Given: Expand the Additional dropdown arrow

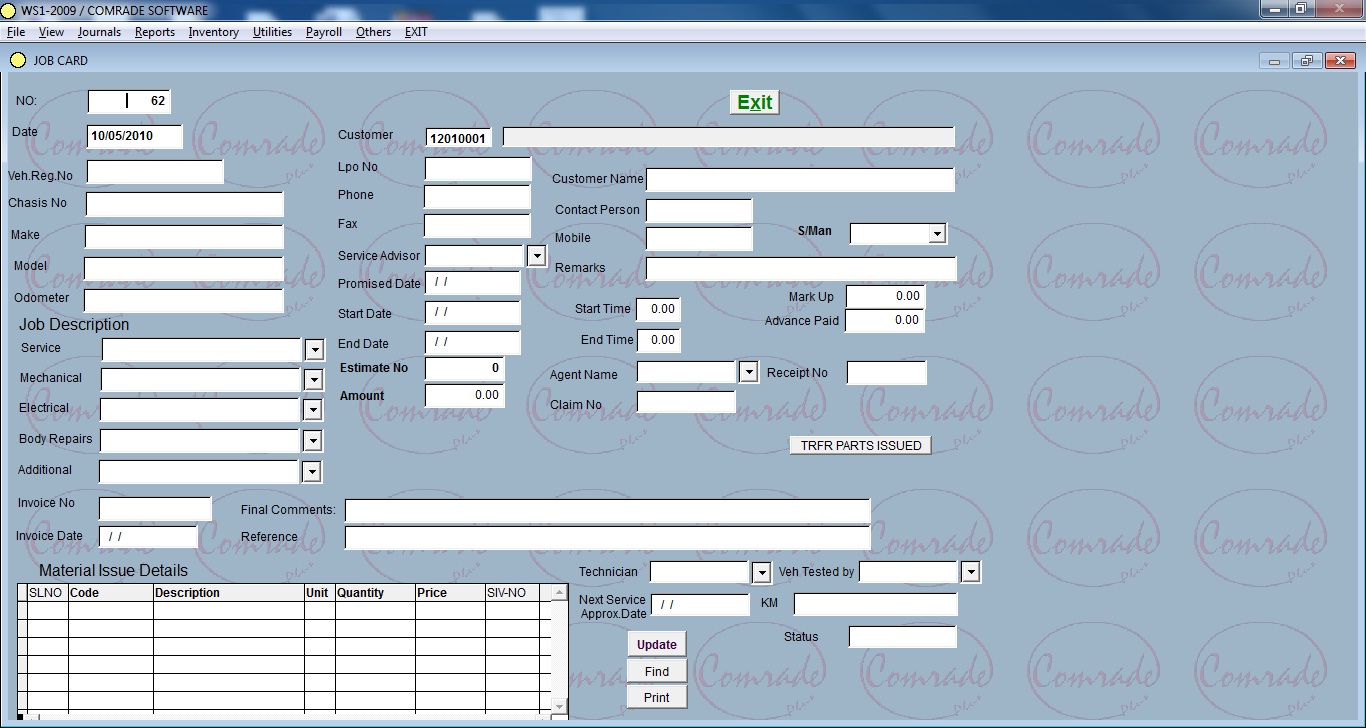Looking at the screenshot, I should click(x=311, y=472).
